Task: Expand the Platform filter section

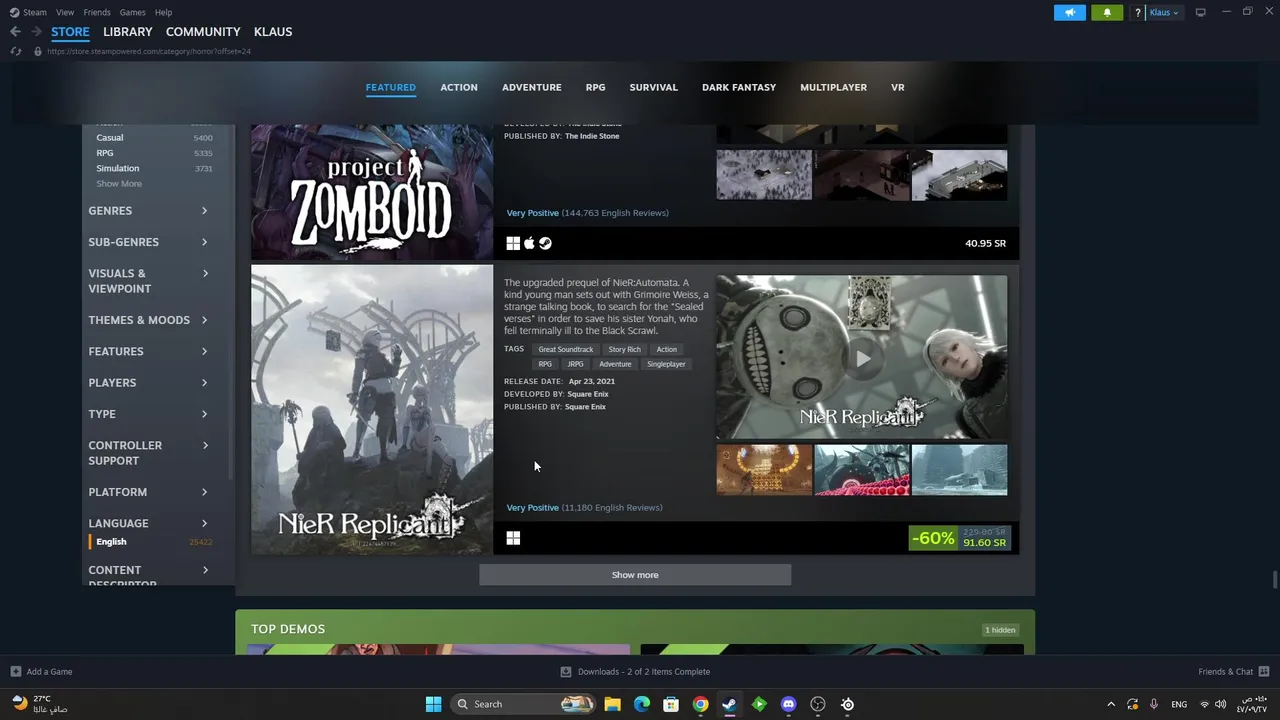Action: pyautogui.click(x=148, y=492)
